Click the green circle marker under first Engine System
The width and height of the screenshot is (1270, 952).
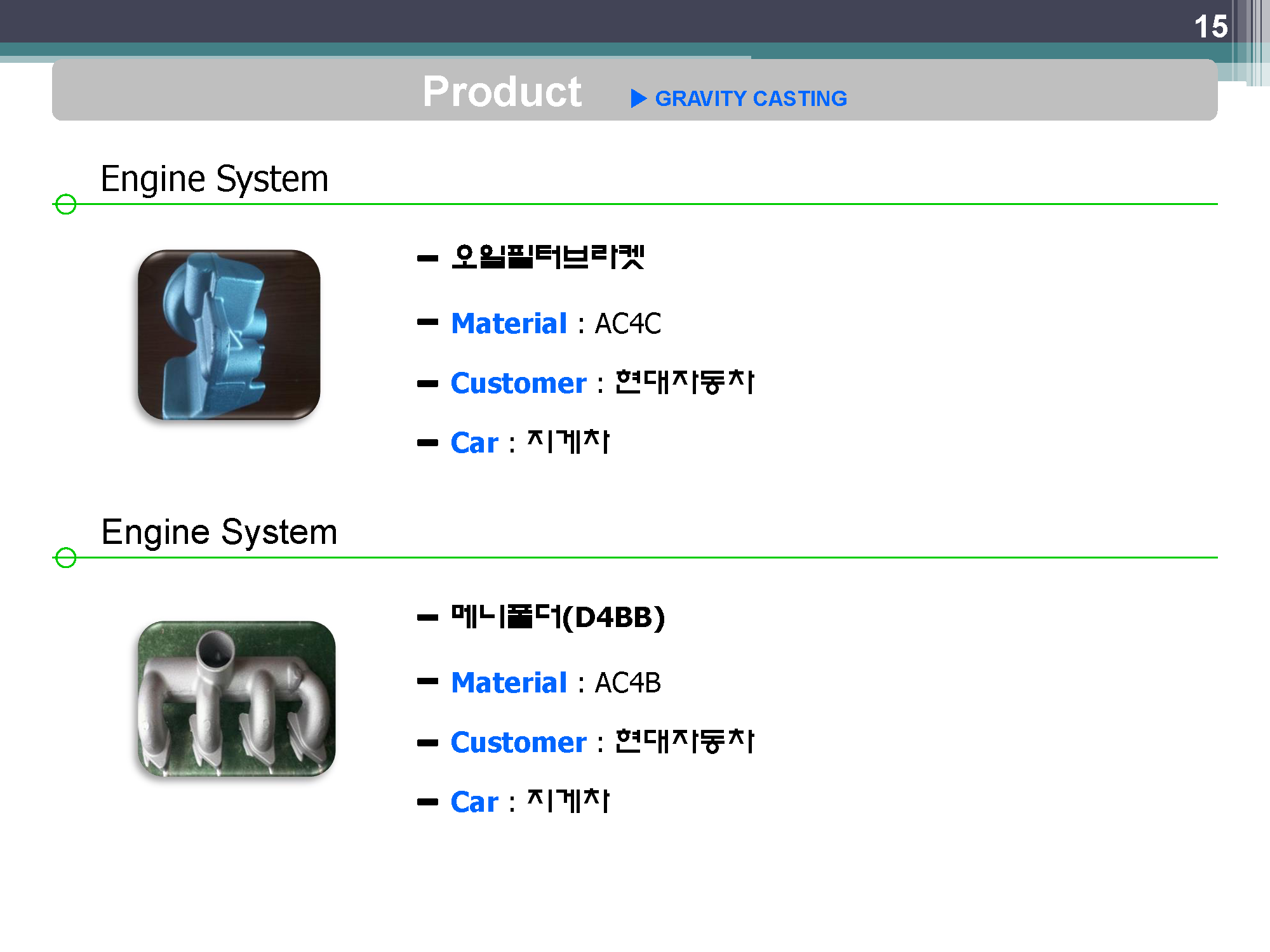[x=65, y=204]
